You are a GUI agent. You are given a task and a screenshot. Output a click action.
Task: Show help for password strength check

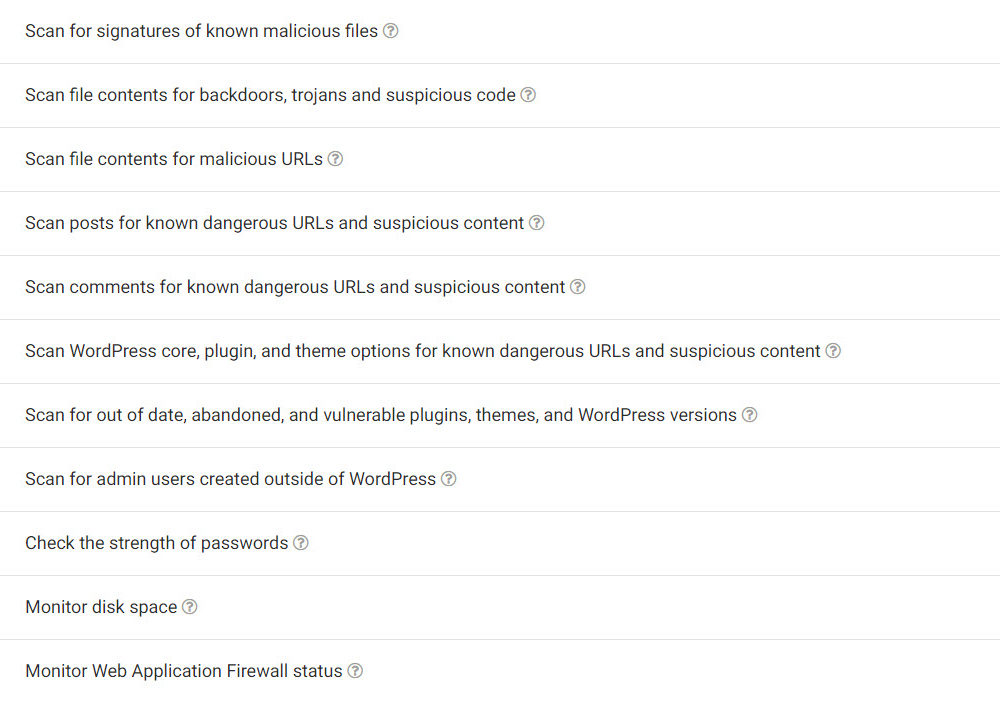[x=301, y=543]
